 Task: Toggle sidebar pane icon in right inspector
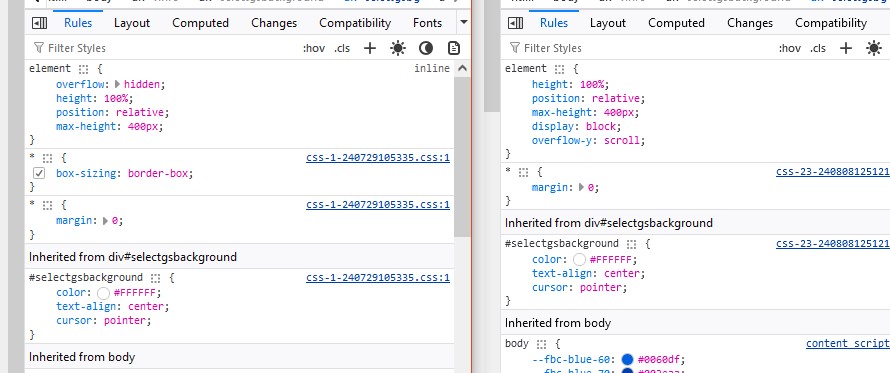[515, 23]
